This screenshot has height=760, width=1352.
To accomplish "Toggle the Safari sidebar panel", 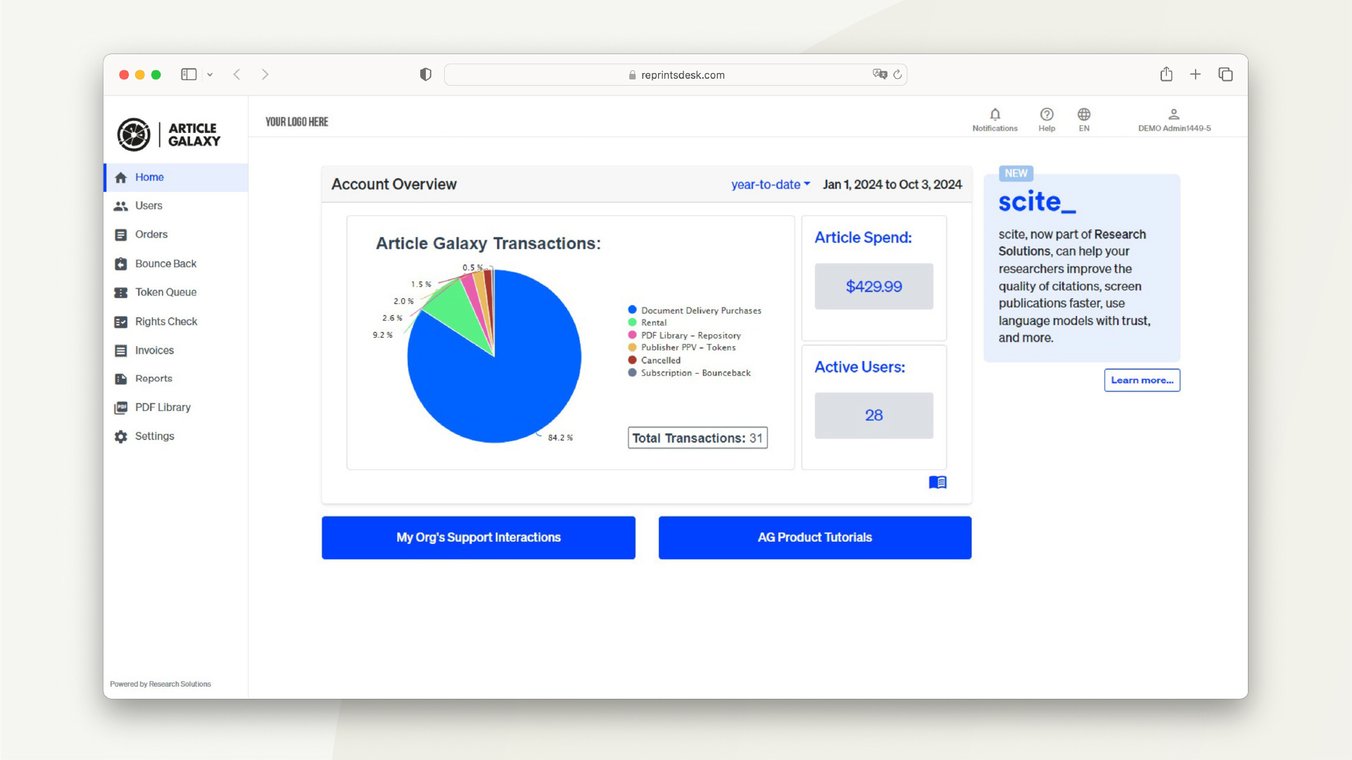I will [x=188, y=75].
